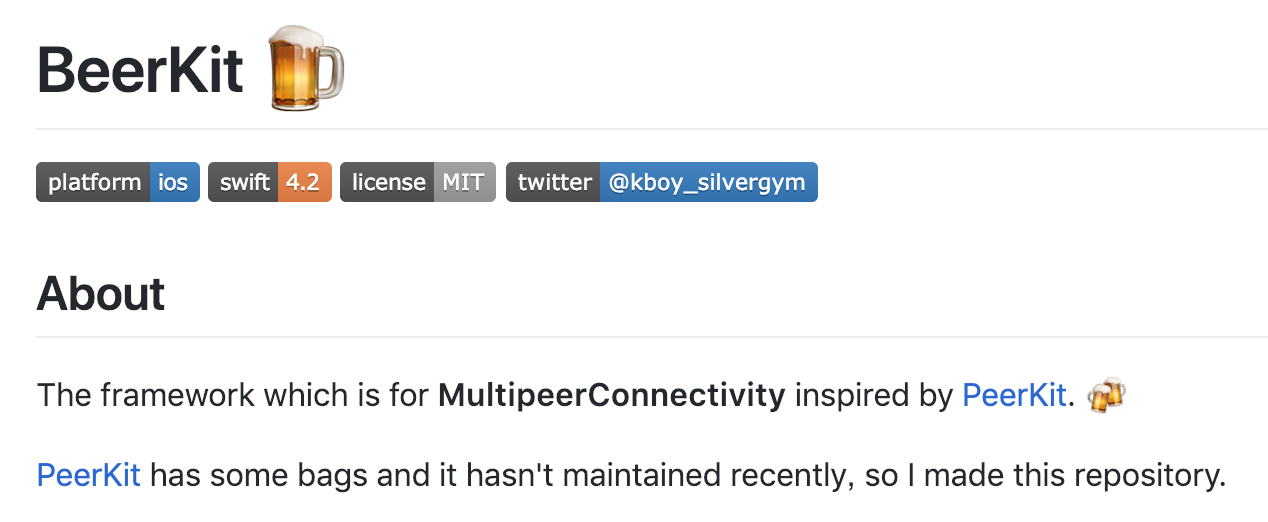Open the twitter @kboy_silvergym badge
1268x522 pixels.
click(661, 182)
